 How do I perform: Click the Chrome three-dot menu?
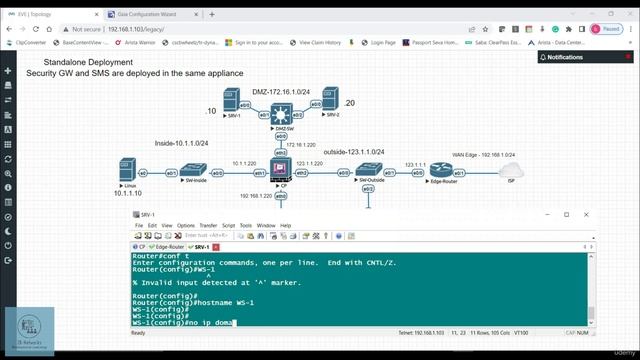pyautogui.click(x=631, y=29)
